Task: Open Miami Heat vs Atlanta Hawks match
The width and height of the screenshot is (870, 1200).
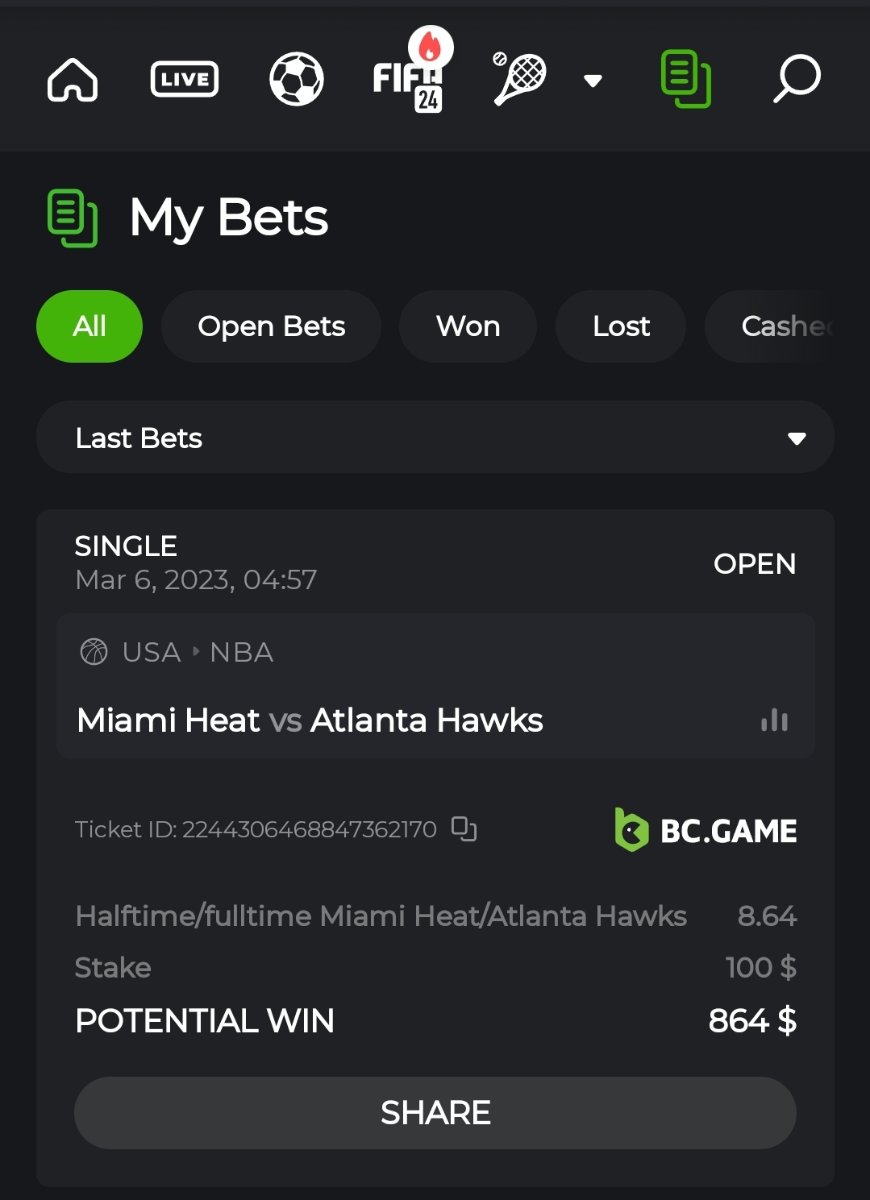Action: pyautogui.click(x=310, y=720)
